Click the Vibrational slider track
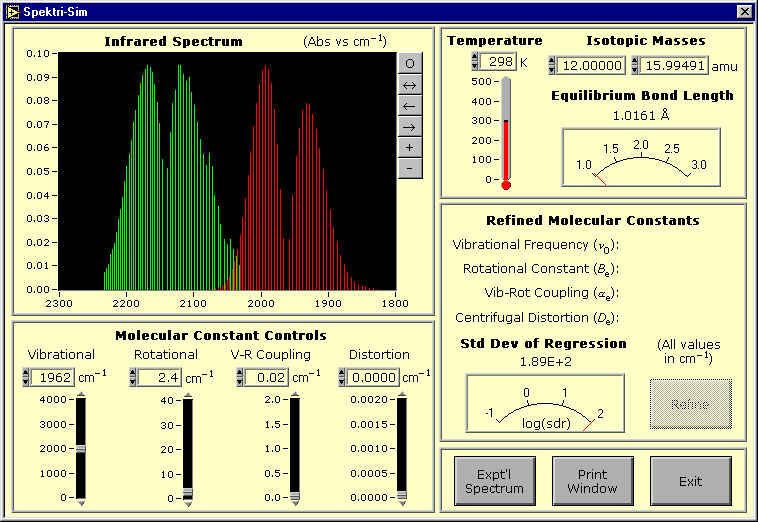The width and height of the screenshot is (758, 522). coord(81,447)
